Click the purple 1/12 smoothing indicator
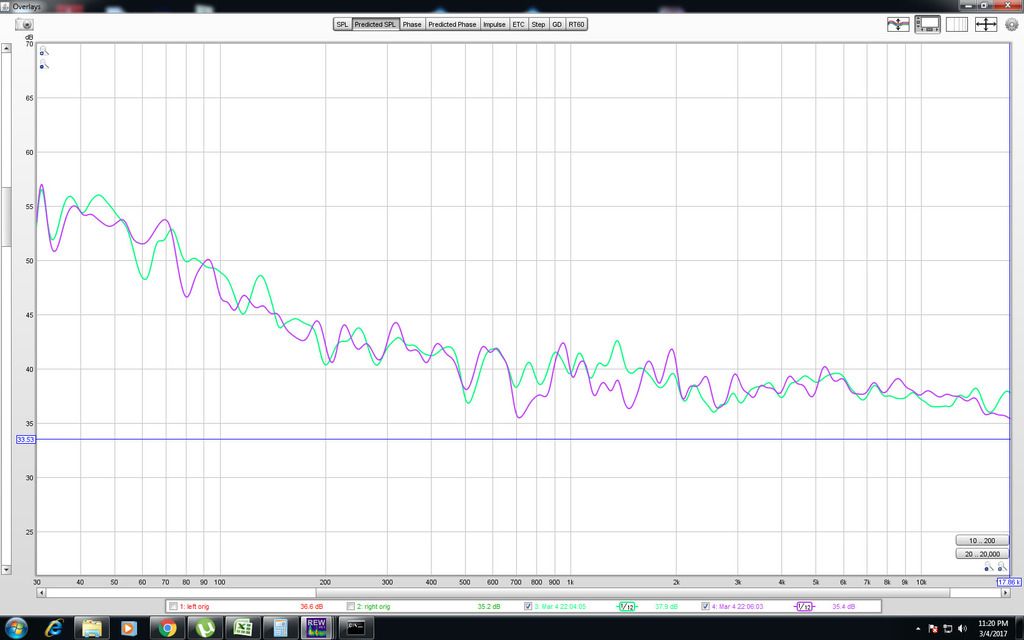 click(x=804, y=607)
